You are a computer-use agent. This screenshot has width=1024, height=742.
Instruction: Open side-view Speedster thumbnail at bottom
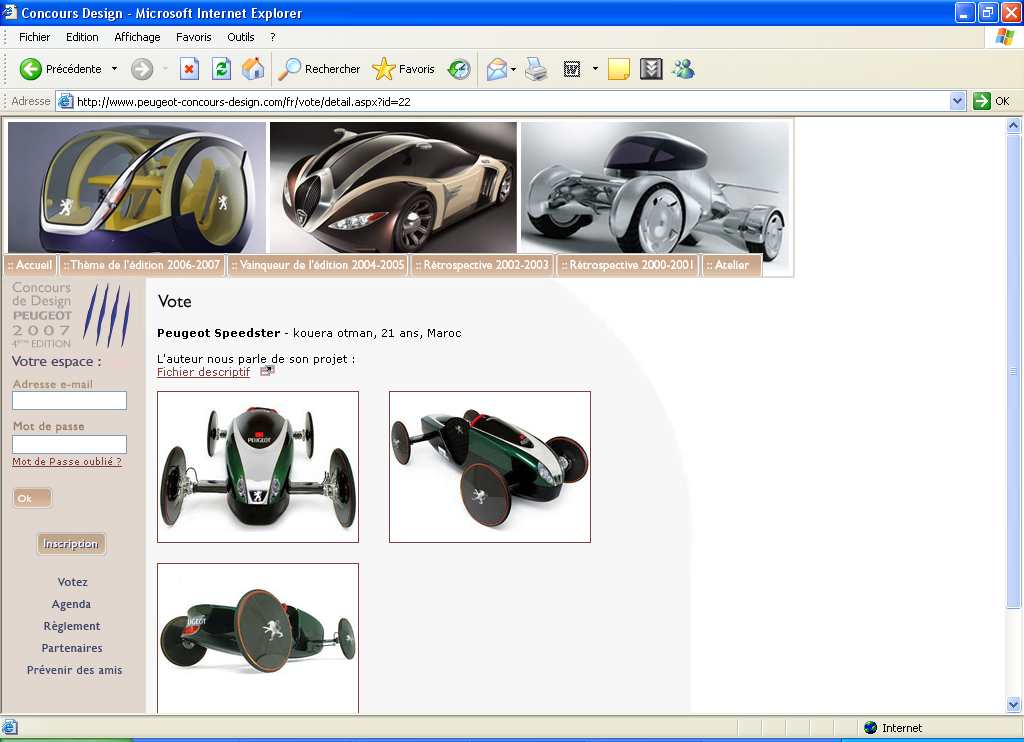pos(258,638)
